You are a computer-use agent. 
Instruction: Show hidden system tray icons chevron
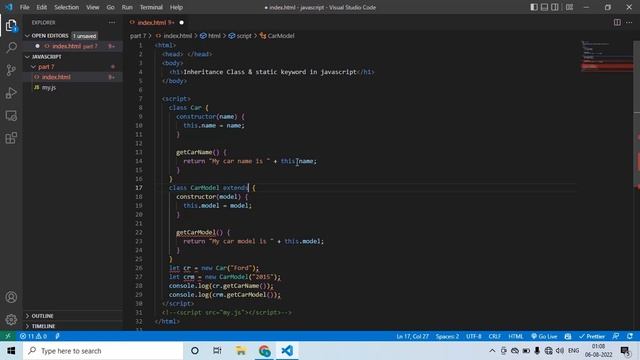click(x=492, y=351)
